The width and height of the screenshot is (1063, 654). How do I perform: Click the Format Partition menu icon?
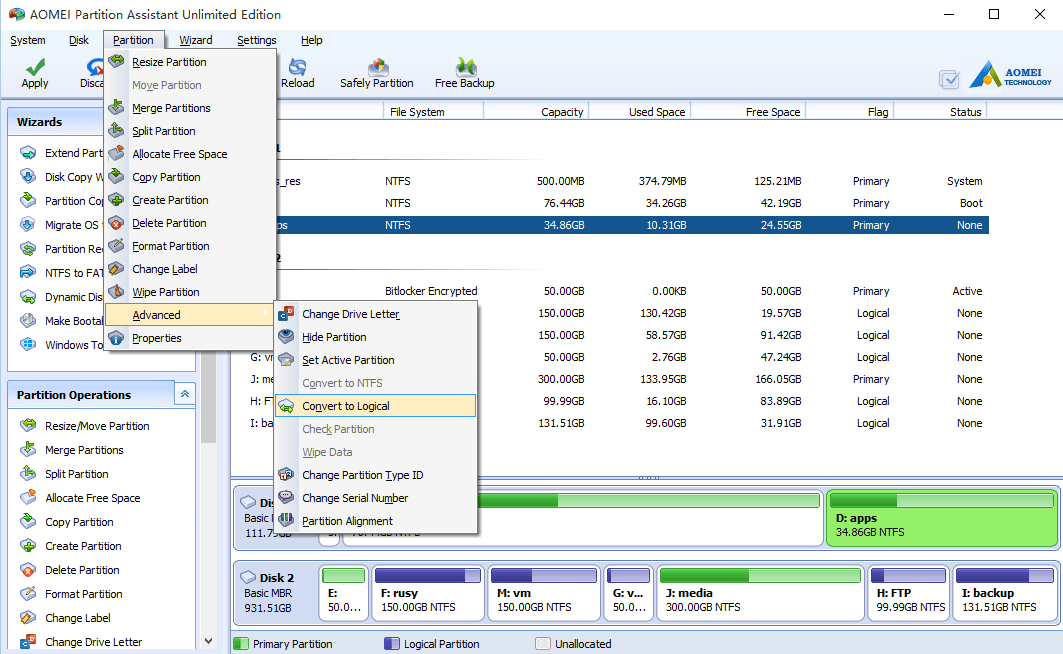point(117,245)
